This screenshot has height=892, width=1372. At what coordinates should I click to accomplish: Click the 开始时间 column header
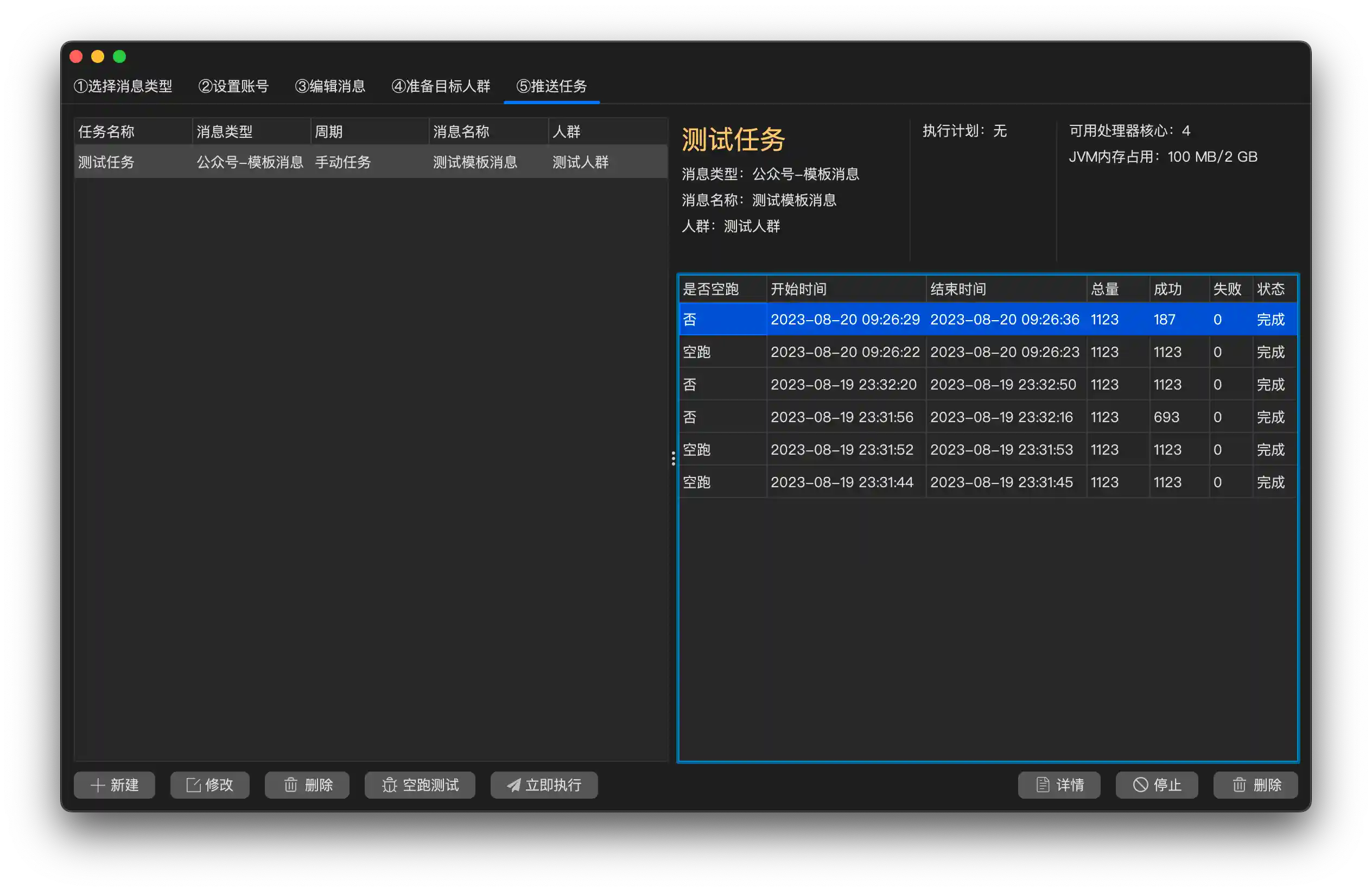tap(844, 289)
